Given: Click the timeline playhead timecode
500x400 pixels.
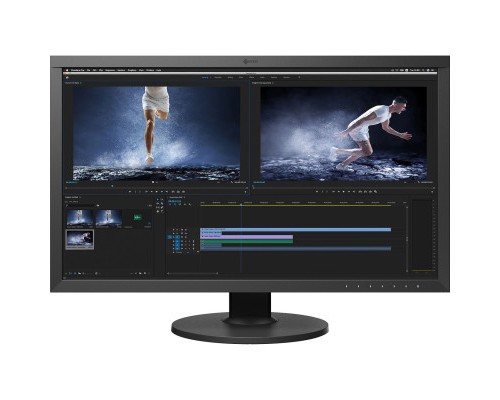Looking at the screenshot, I should click(175, 201).
